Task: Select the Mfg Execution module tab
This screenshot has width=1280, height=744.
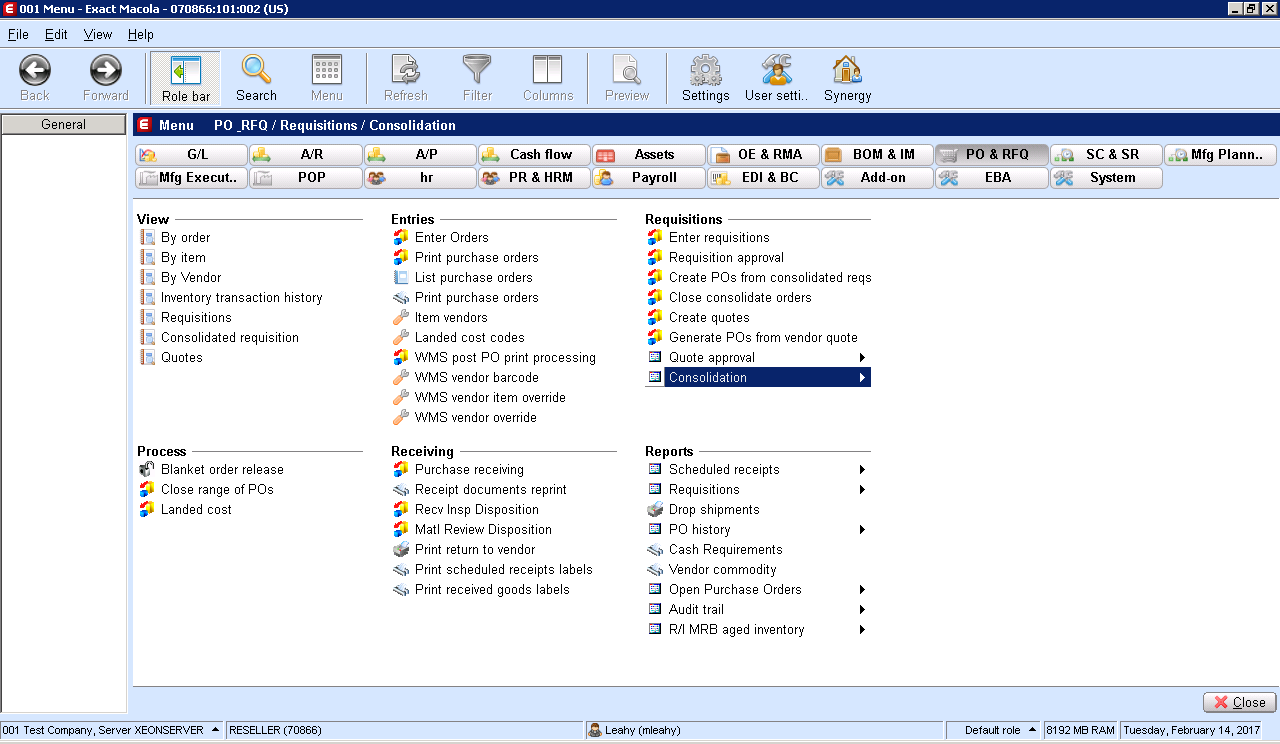Action: (191, 178)
